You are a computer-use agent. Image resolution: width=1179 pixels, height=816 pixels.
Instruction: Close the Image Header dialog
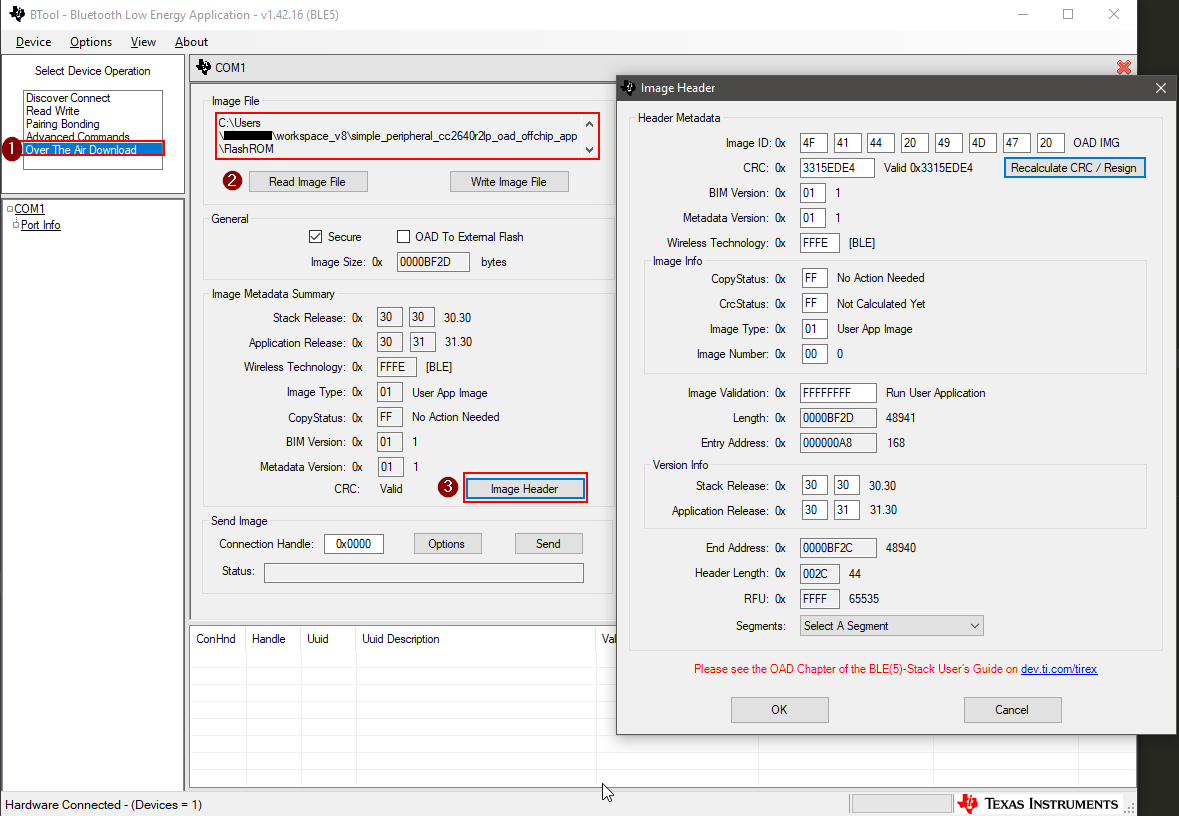pyautogui.click(x=1160, y=88)
